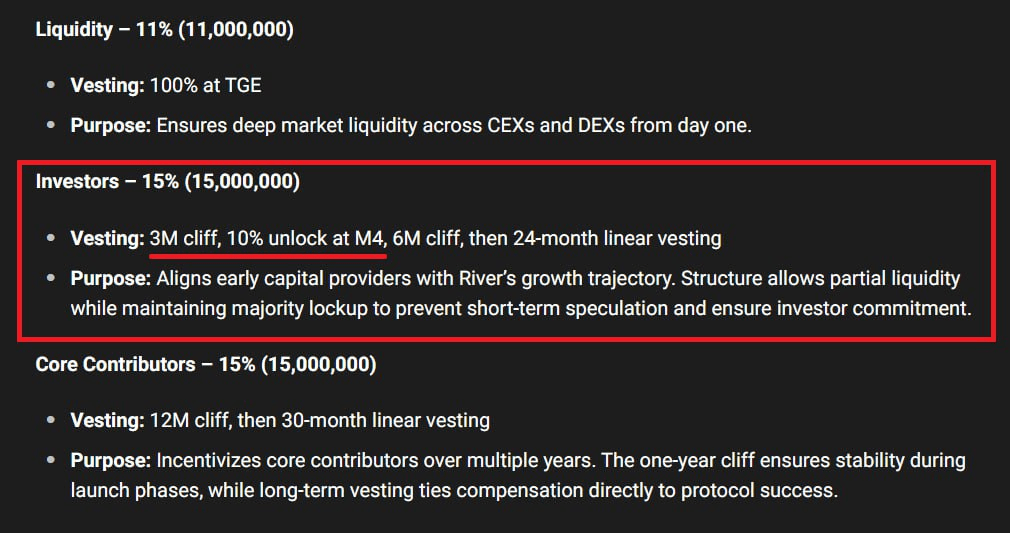This screenshot has height=533, width=1010.
Task: Click the "Investors – 15% (15,000,000)" heading
Action: 167,182
